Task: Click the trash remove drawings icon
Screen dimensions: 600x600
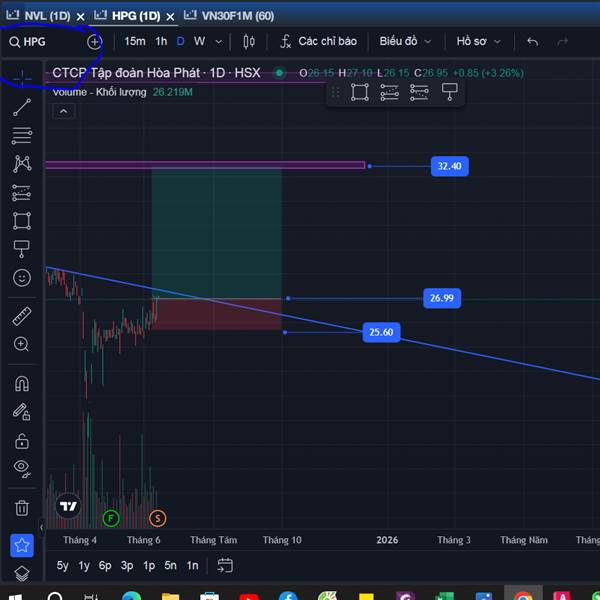Action: pos(22,508)
